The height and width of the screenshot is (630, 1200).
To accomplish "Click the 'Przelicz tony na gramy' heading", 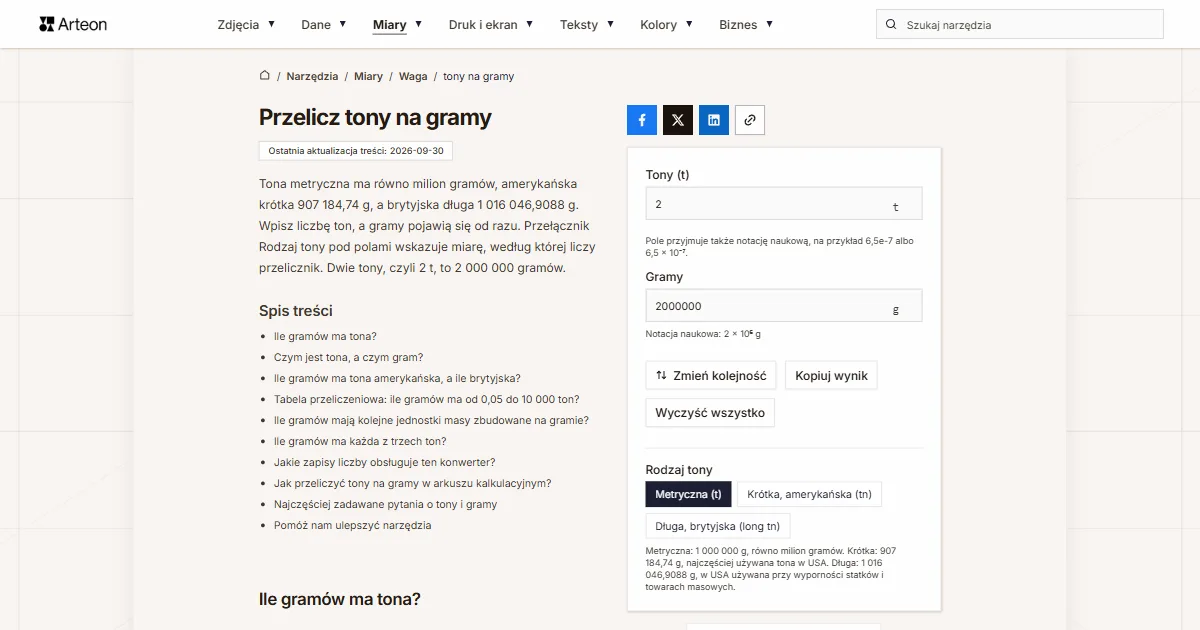I will tap(375, 117).
